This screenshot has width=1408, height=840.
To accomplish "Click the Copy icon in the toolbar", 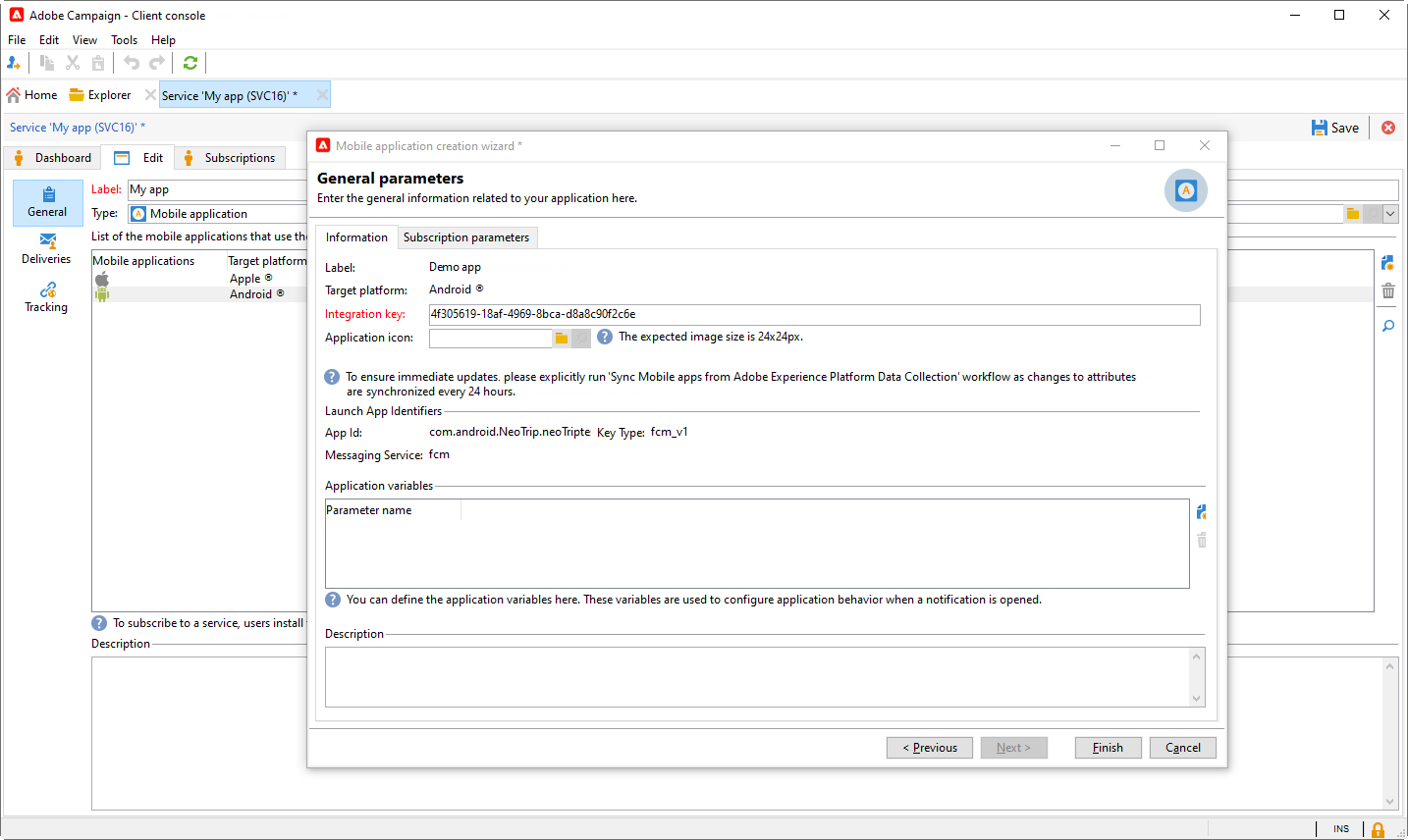I will 47,63.
